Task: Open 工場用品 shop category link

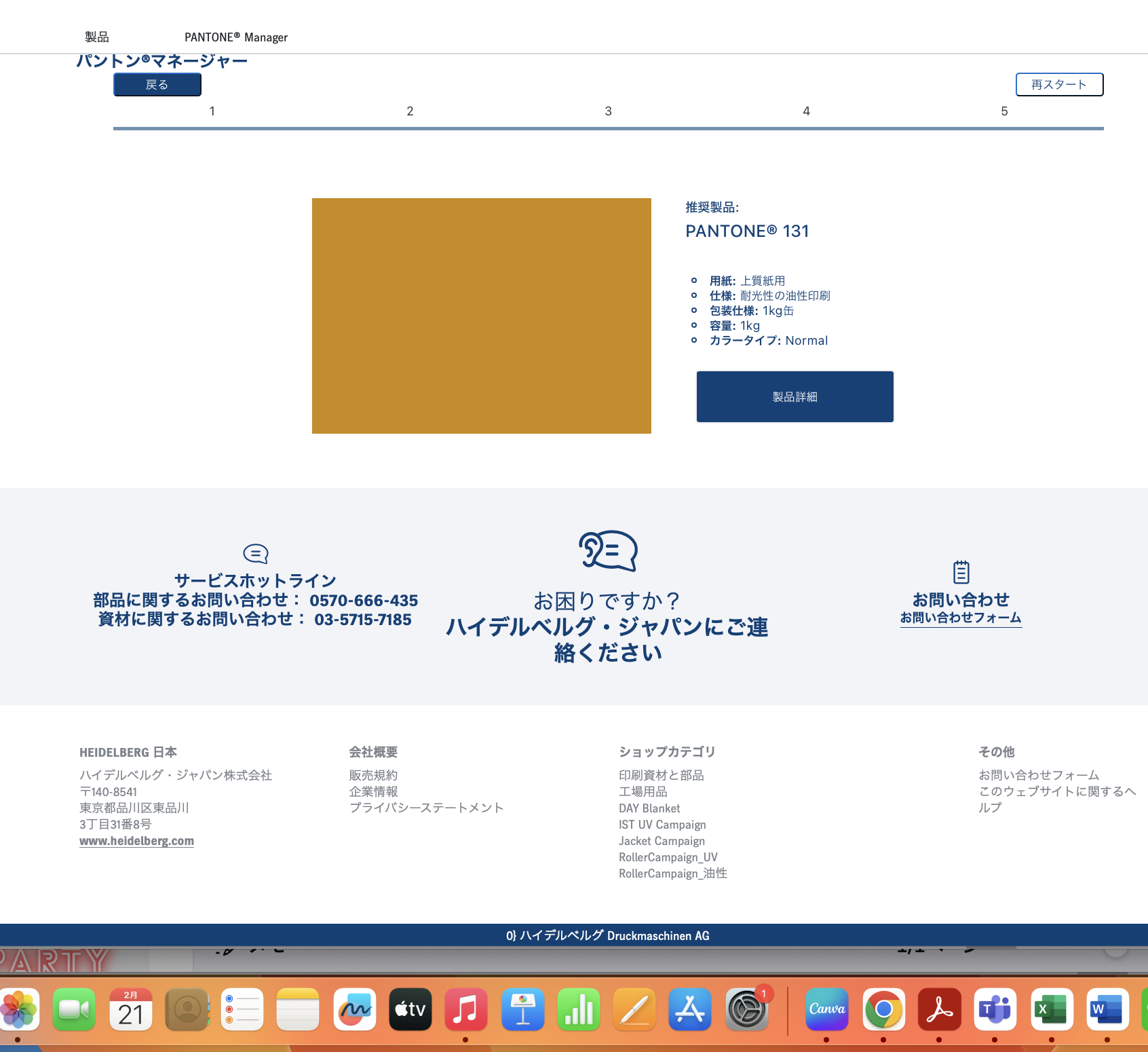Action: (x=643, y=791)
